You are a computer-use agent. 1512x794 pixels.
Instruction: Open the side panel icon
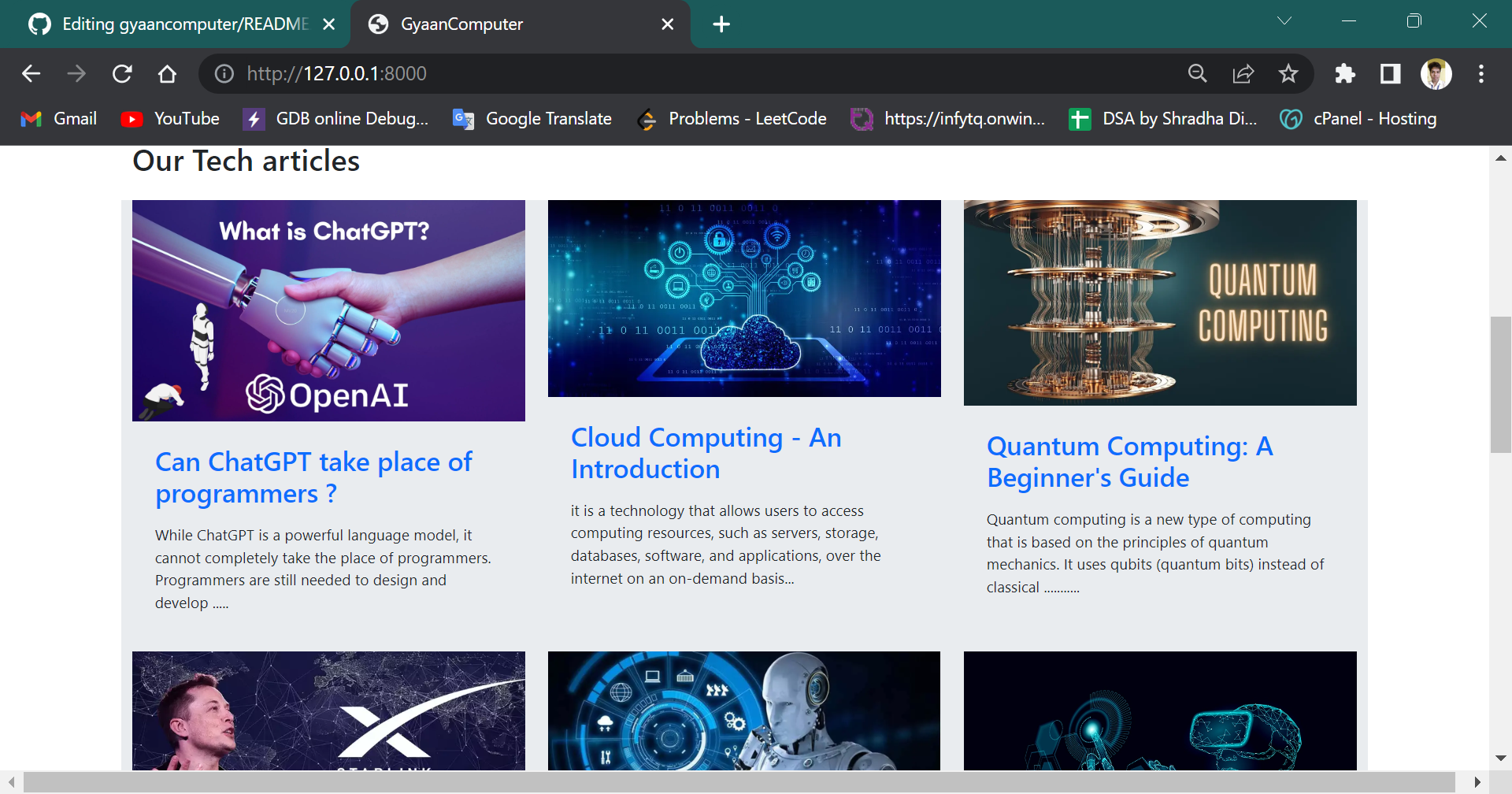pyautogui.click(x=1389, y=73)
